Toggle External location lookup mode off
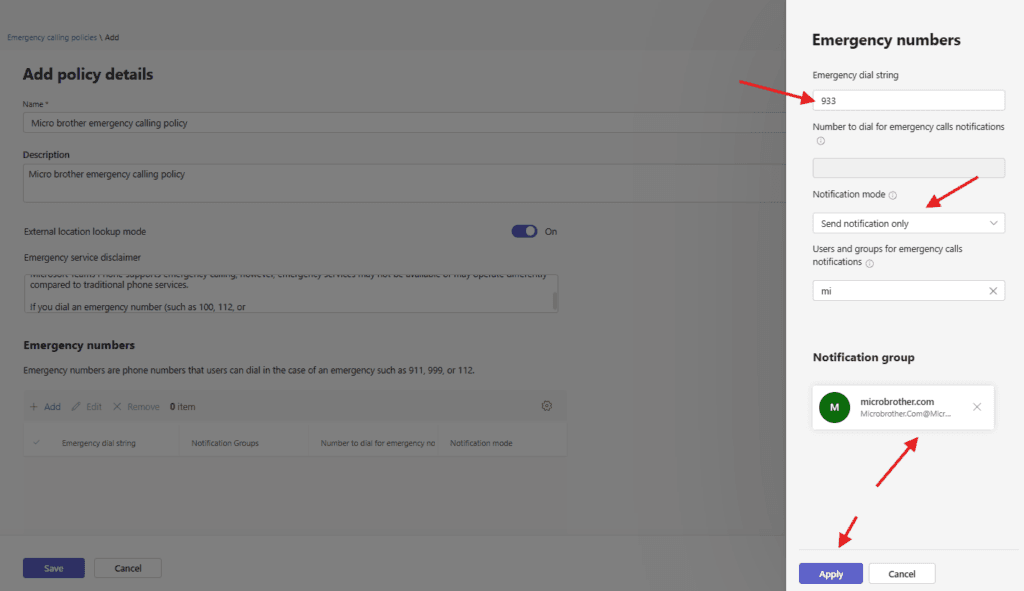 (524, 231)
